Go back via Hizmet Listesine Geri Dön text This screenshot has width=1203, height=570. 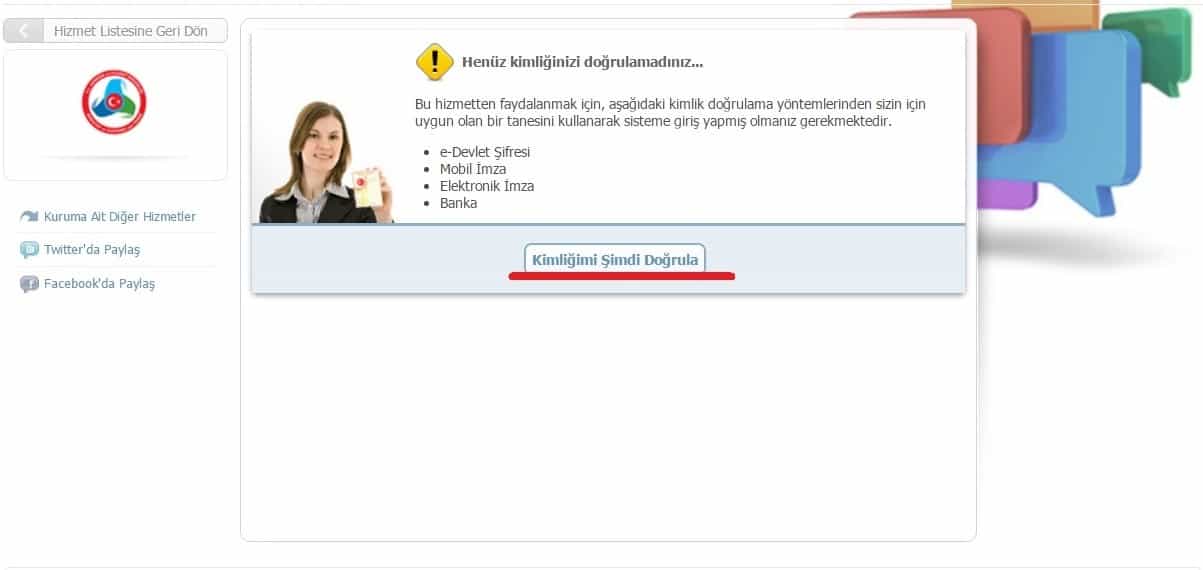131,31
